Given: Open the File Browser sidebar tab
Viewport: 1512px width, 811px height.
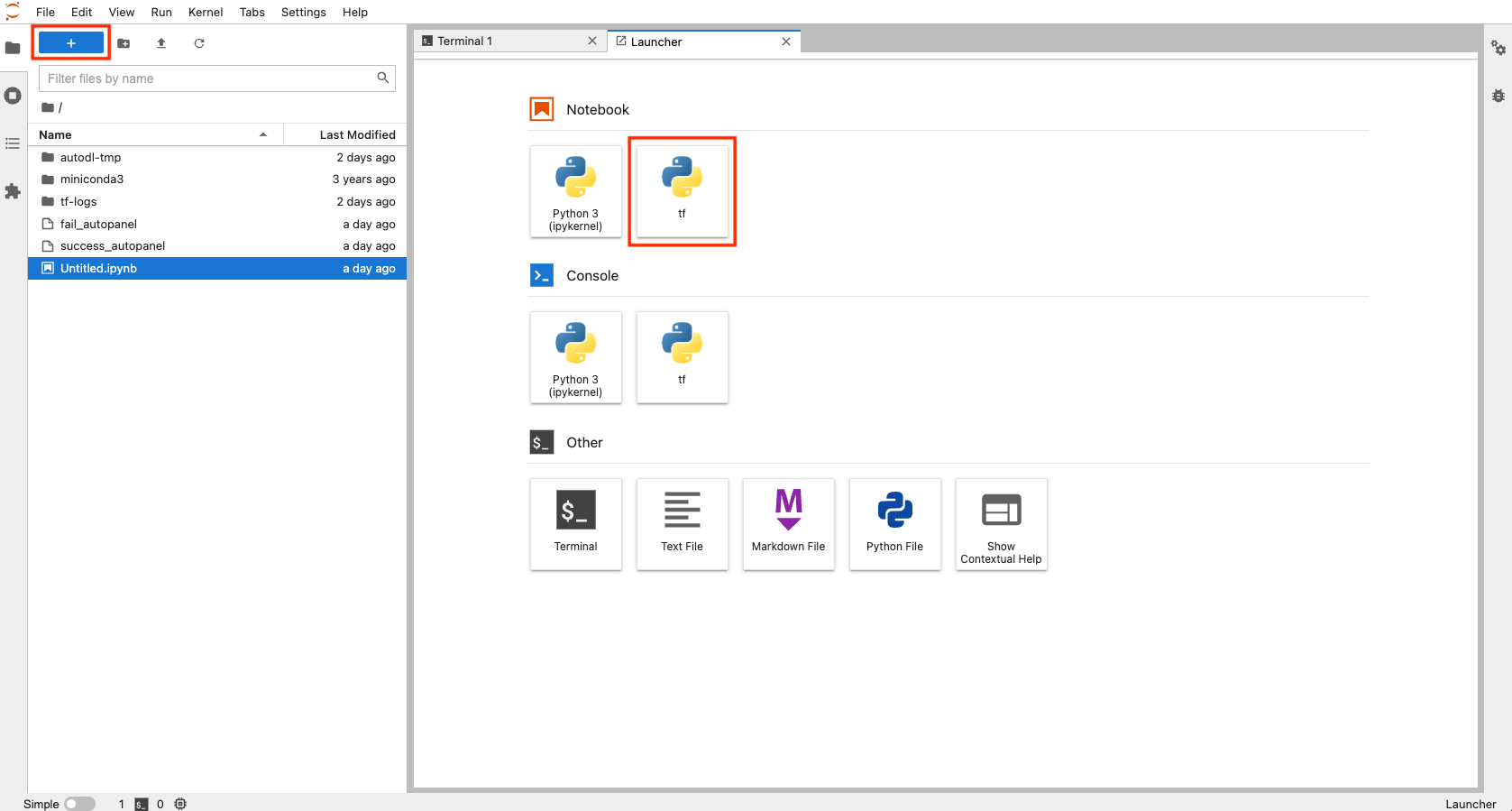Looking at the screenshot, I should [13, 48].
